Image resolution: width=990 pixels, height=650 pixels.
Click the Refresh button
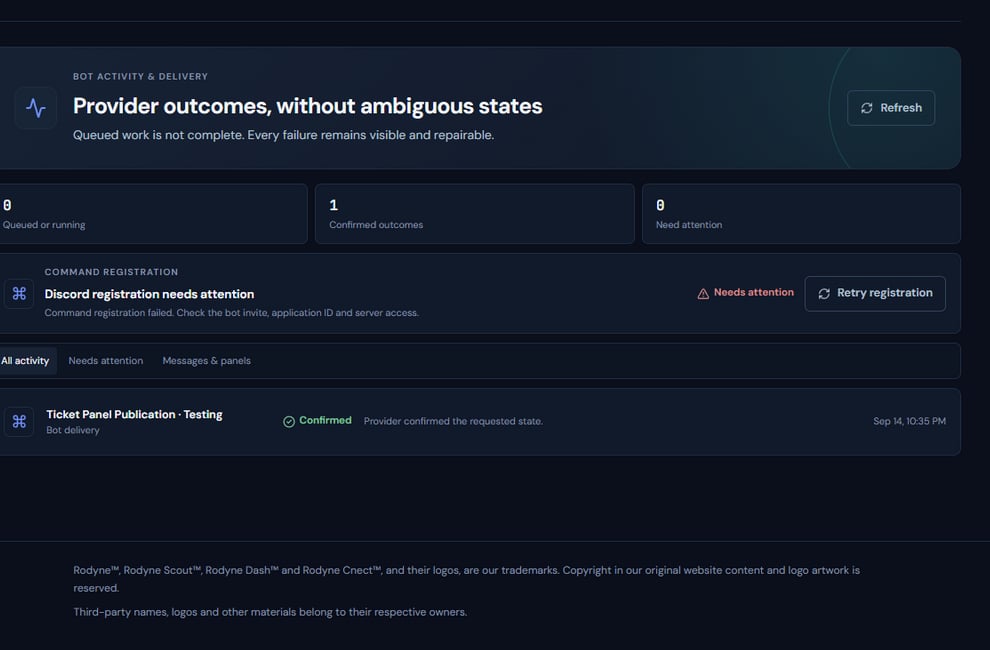click(x=891, y=108)
